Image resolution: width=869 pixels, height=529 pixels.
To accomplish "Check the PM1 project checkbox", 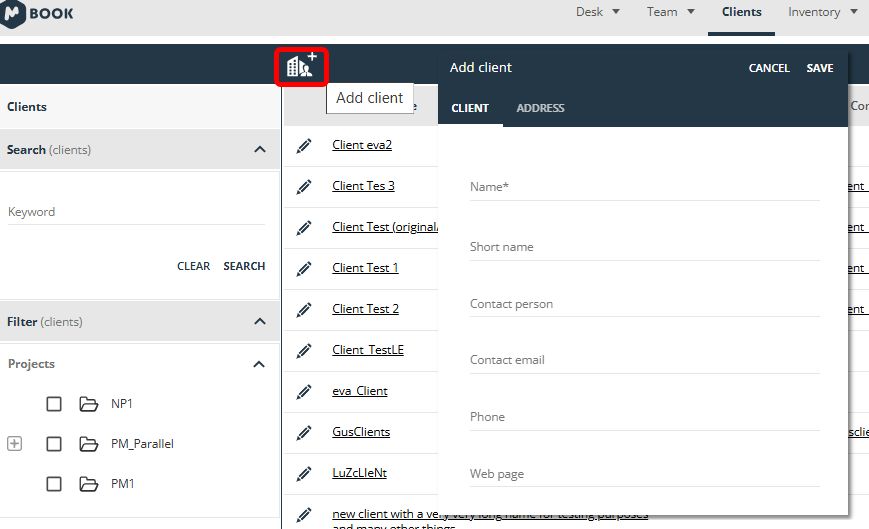I will [x=54, y=484].
